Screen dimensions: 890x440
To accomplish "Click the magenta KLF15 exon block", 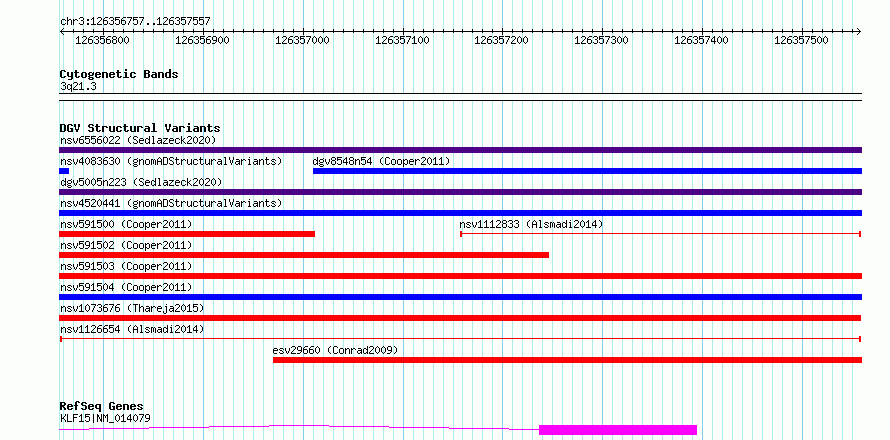I will [x=618, y=430].
